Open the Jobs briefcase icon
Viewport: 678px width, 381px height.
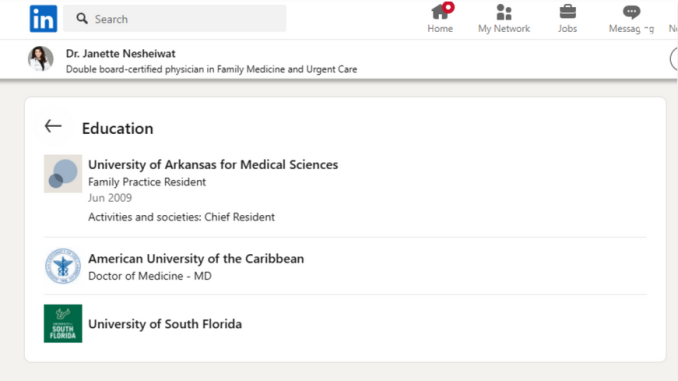[567, 12]
